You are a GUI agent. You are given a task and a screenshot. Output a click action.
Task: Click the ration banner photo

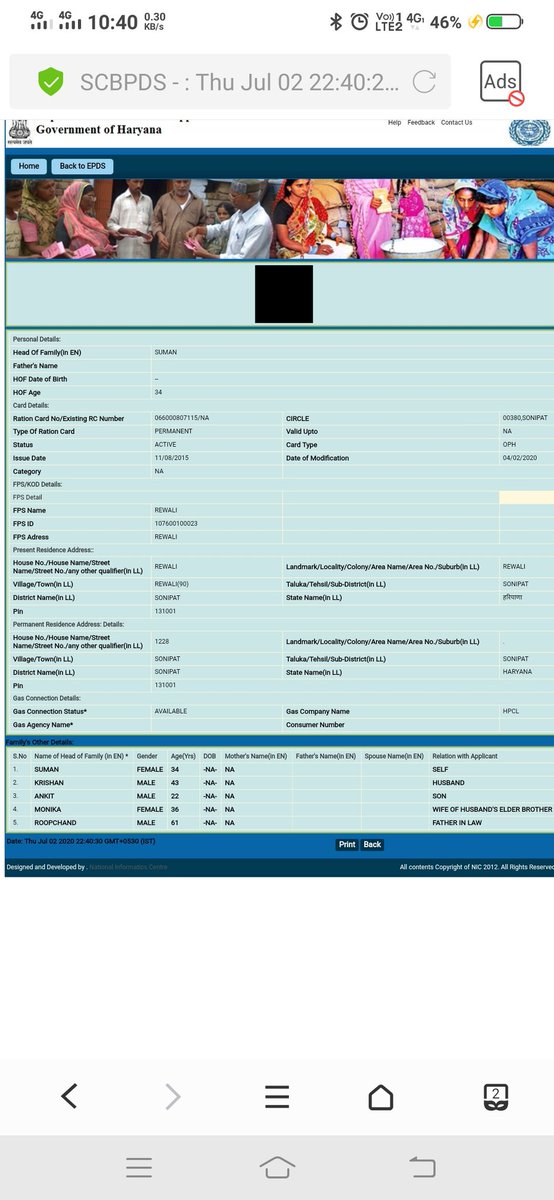point(279,219)
